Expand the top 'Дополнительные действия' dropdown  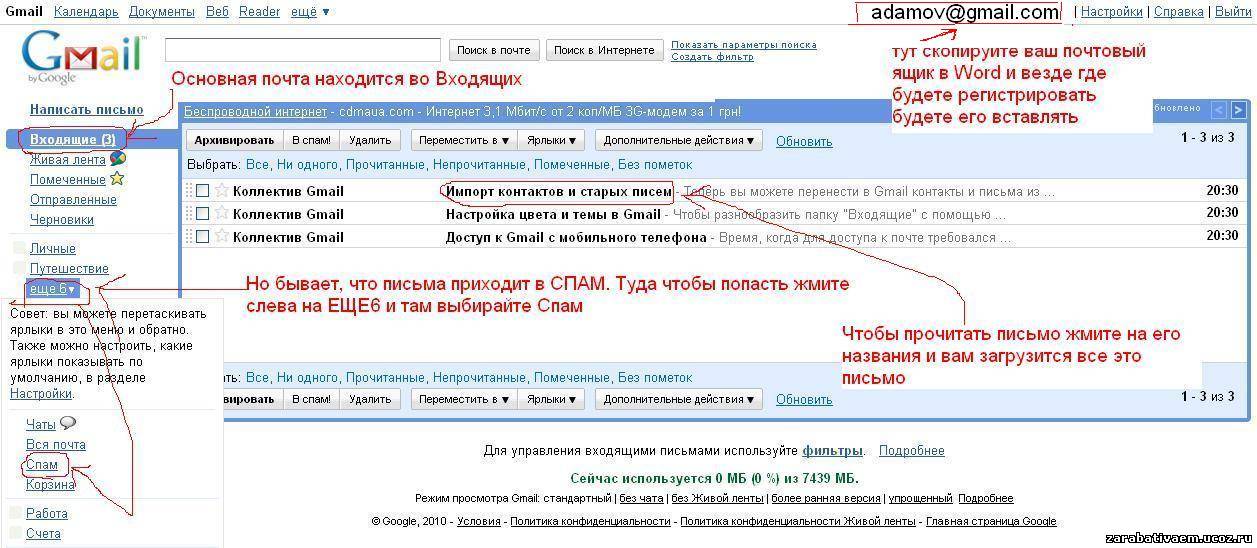pyautogui.click(x=678, y=141)
